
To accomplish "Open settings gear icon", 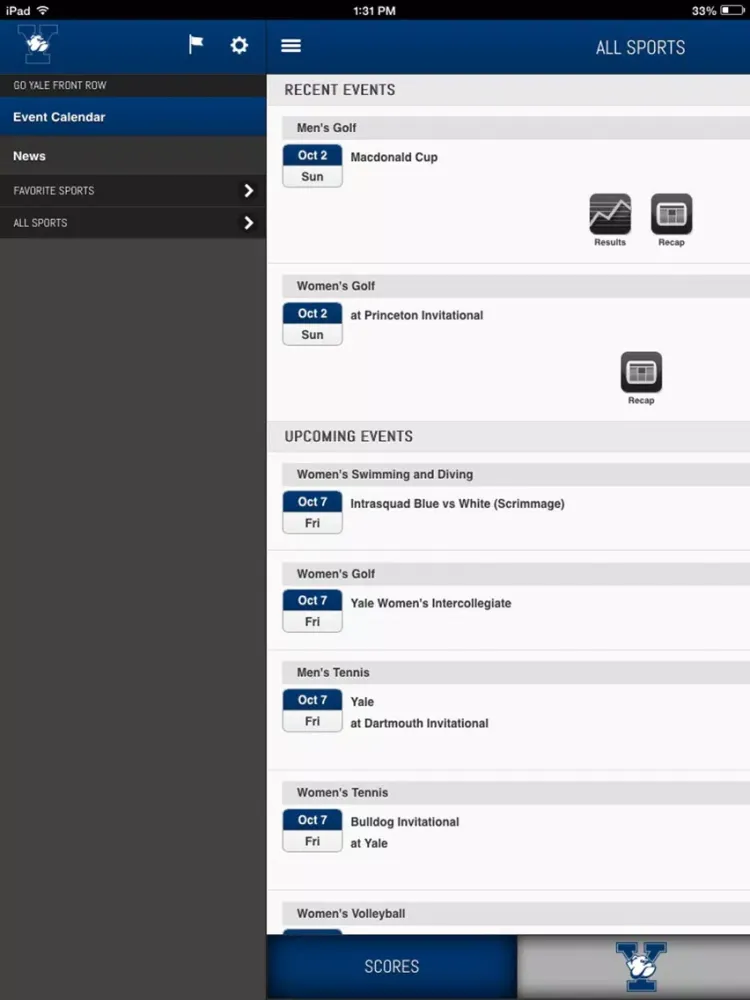I will [239, 45].
